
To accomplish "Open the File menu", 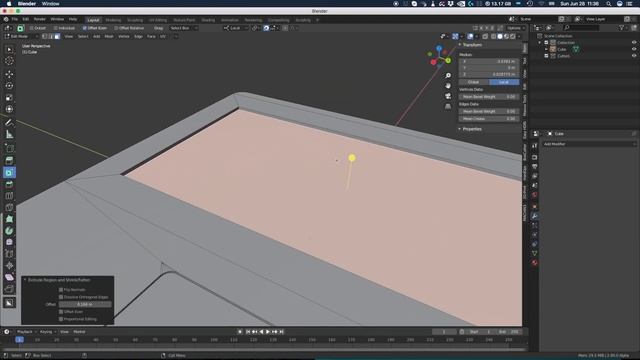I will (15, 19).
